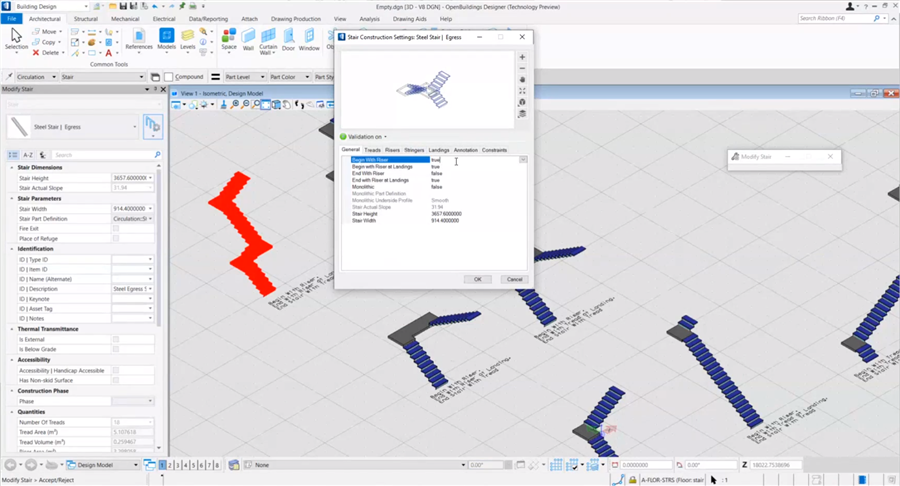The width and height of the screenshot is (900, 486).
Task: Select the End With Riser row
Action: coord(433,173)
